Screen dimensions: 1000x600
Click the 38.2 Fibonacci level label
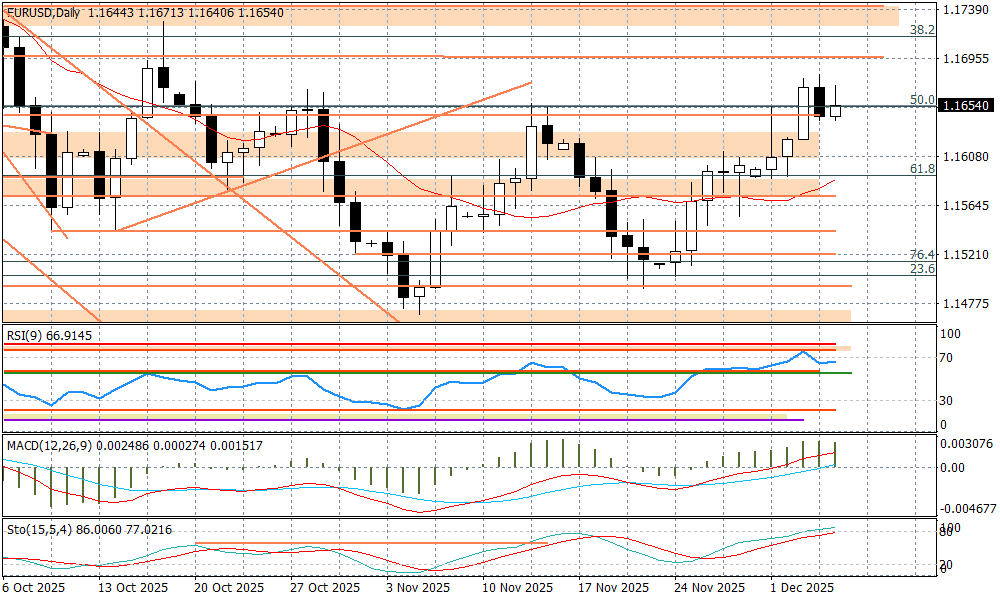coord(922,31)
